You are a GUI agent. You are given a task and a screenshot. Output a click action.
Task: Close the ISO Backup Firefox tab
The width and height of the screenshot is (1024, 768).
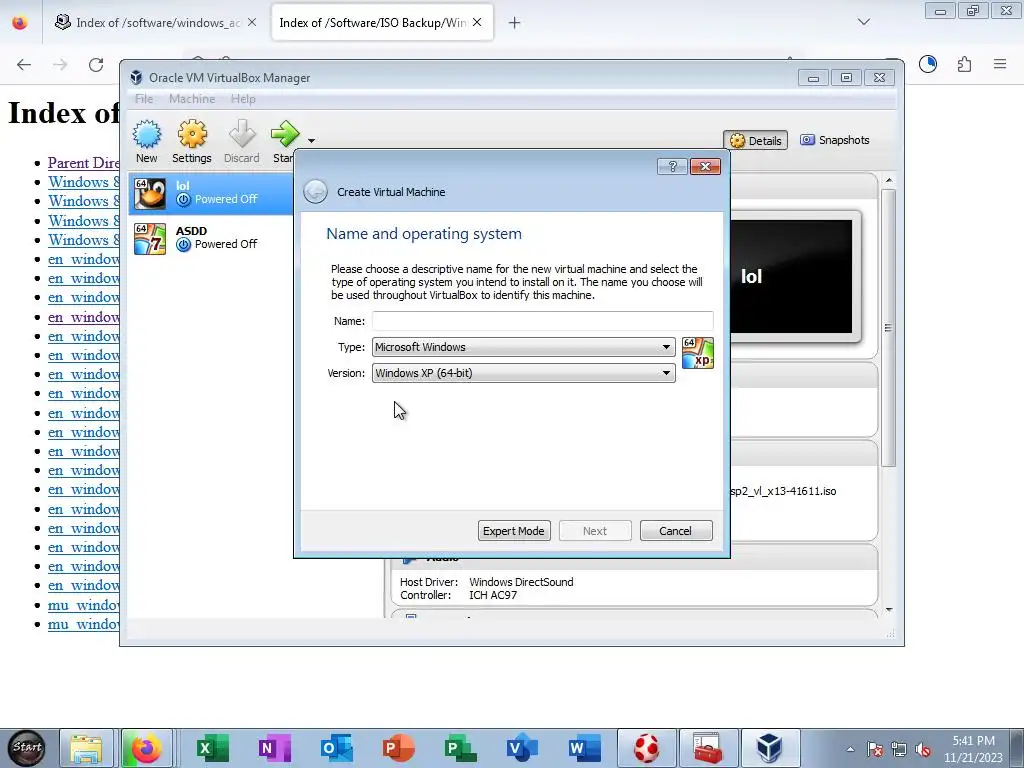(x=477, y=22)
